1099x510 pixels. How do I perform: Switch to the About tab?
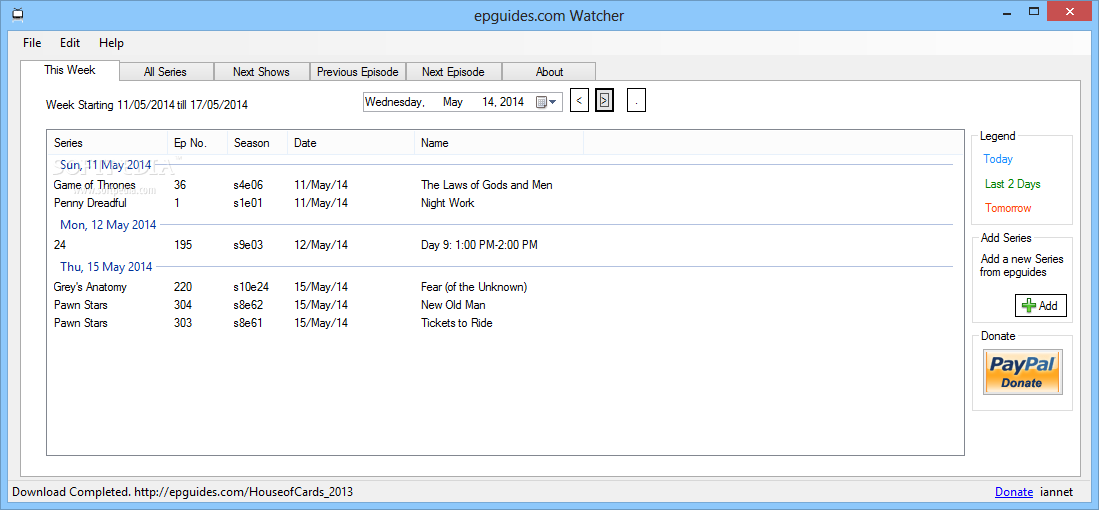tap(549, 71)
